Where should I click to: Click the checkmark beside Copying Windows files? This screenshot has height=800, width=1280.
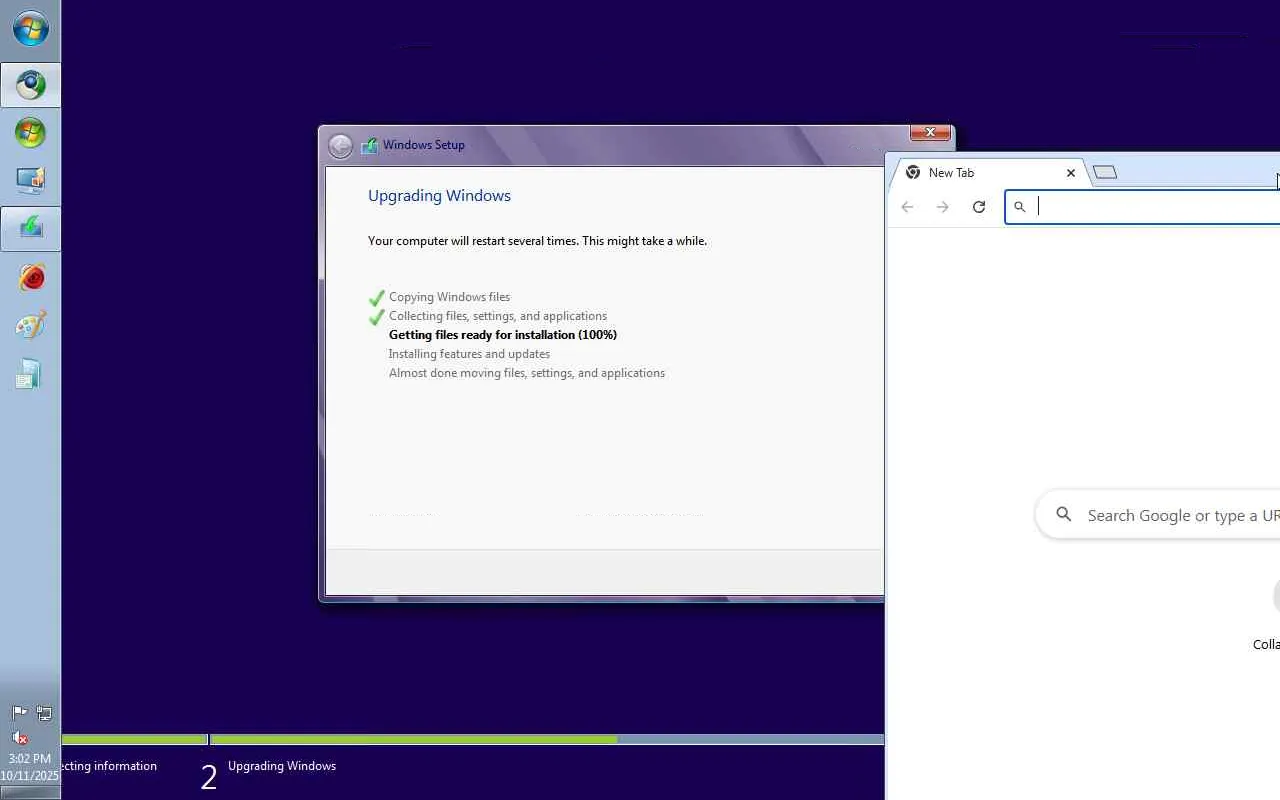pos(377,298)
